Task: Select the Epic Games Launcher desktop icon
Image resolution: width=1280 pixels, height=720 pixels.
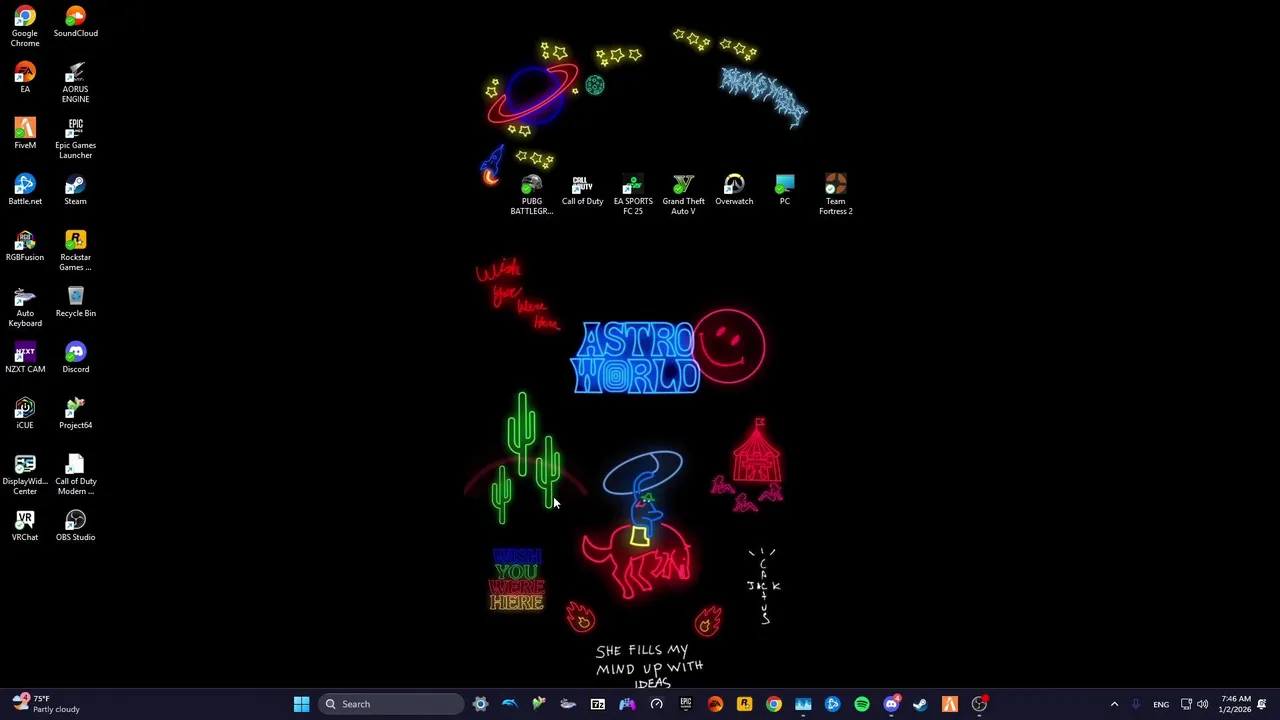Action: (75, 139)
